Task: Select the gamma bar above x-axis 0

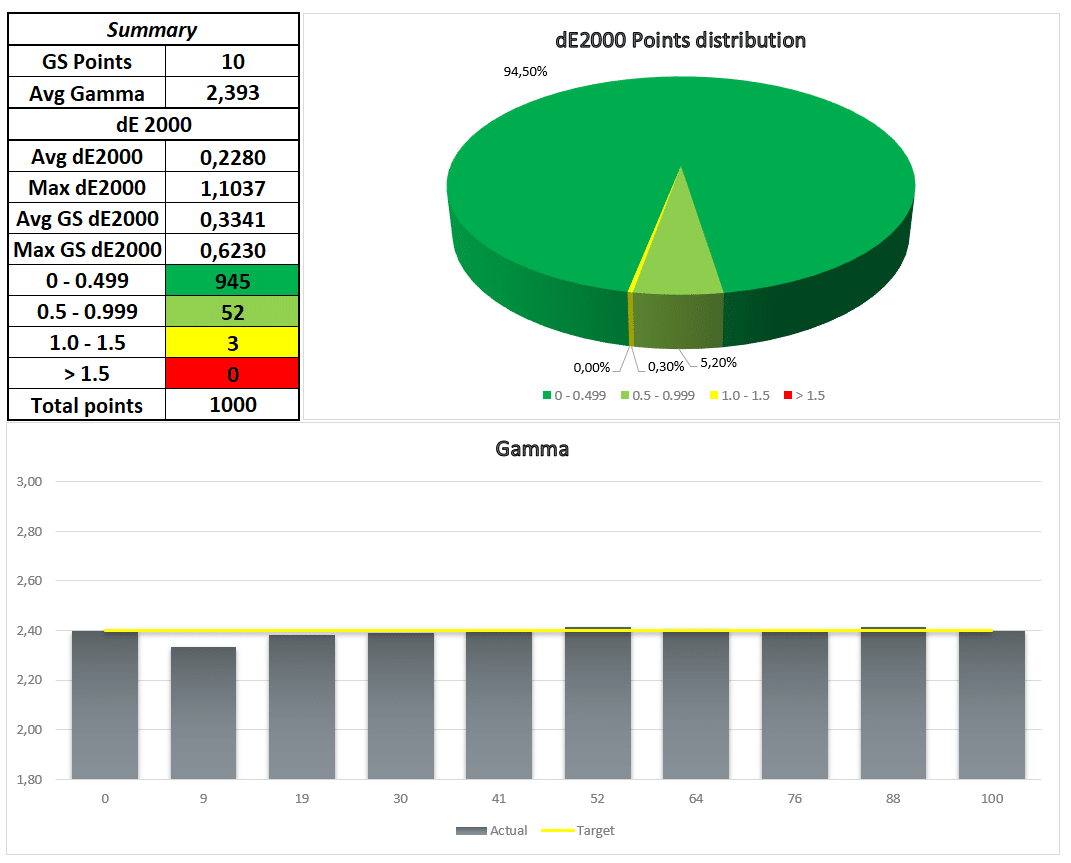Action: (105, 705)
